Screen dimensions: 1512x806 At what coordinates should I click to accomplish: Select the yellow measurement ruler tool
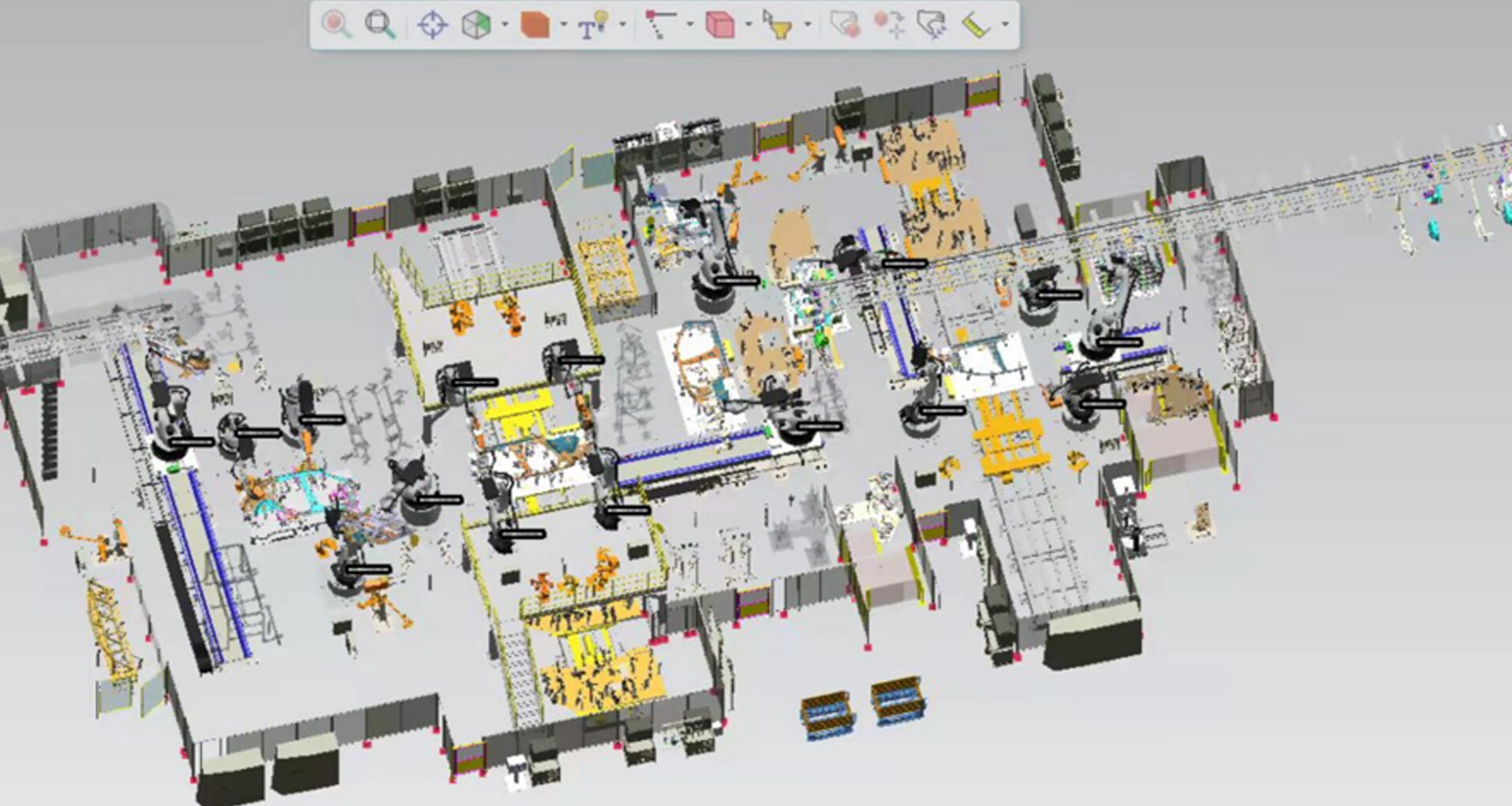click(976, 24)
